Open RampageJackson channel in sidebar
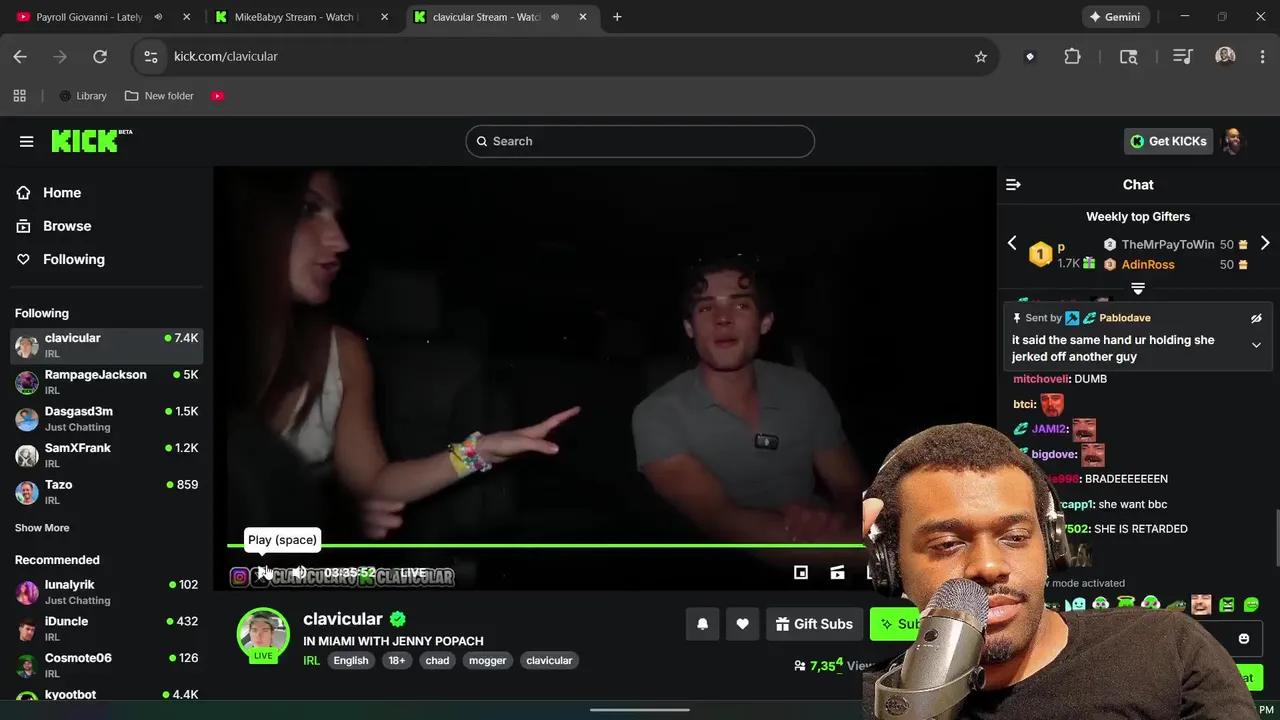Screen dimensions: 1280x720 [107, 382]
